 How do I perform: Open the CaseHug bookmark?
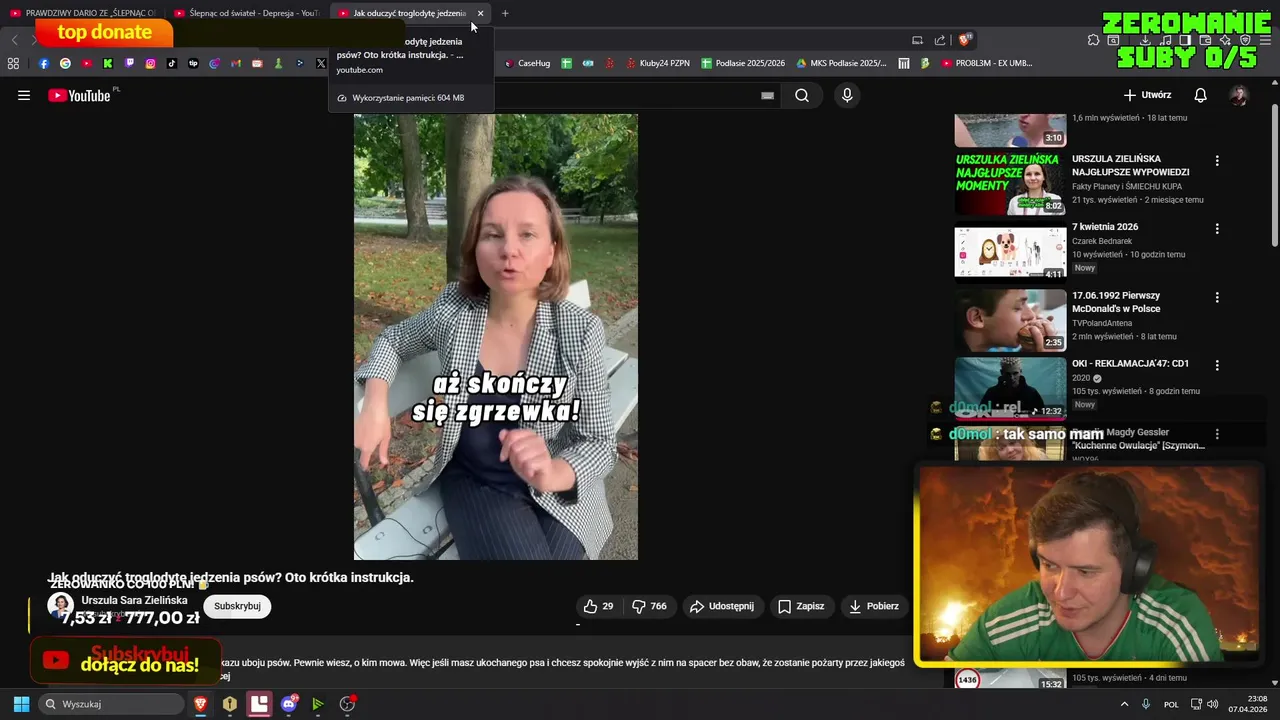click(x=527, y=63)
